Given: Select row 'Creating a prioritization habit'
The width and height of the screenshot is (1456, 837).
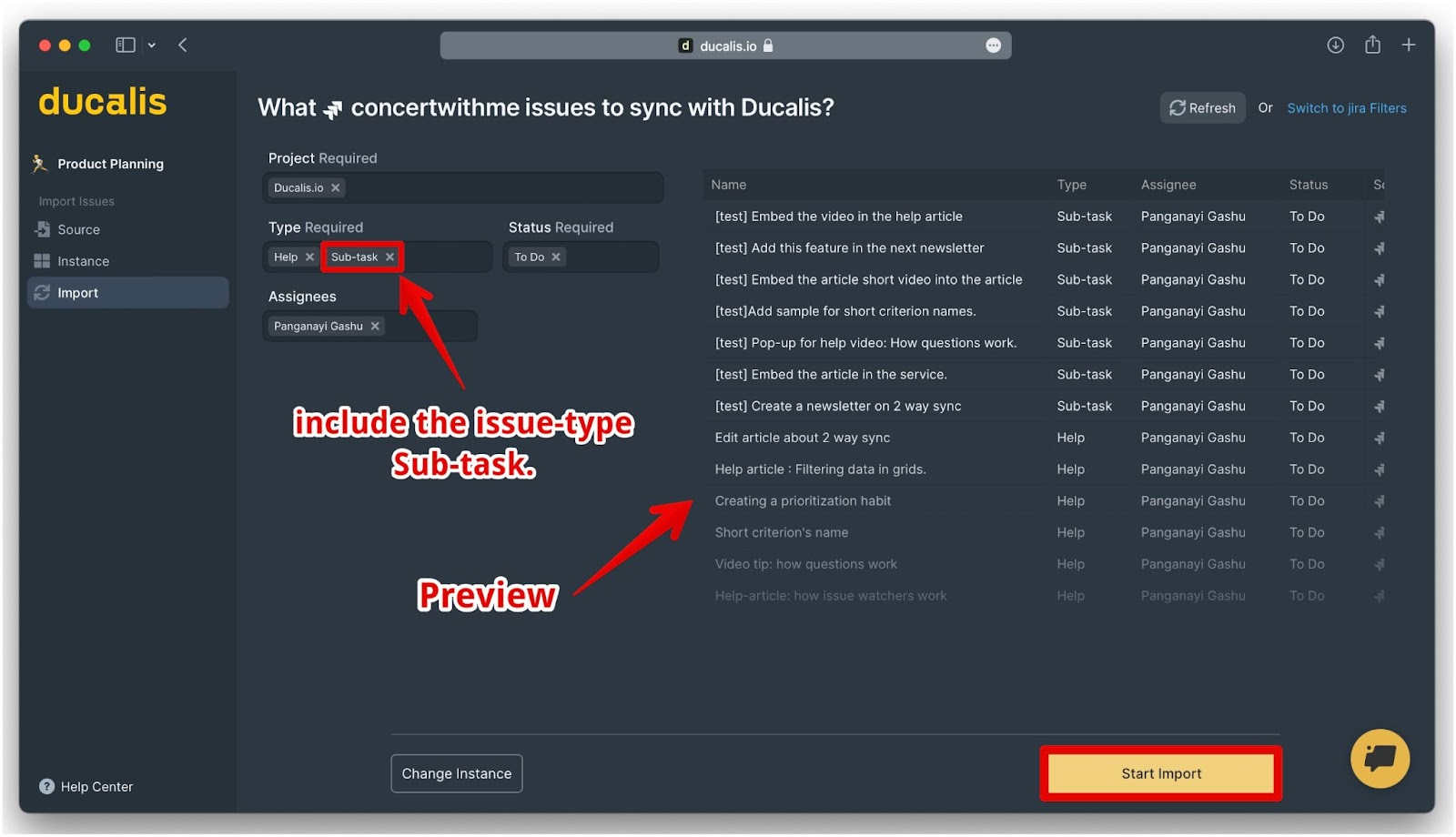Looking at the screenshot, I should 1044,501.
